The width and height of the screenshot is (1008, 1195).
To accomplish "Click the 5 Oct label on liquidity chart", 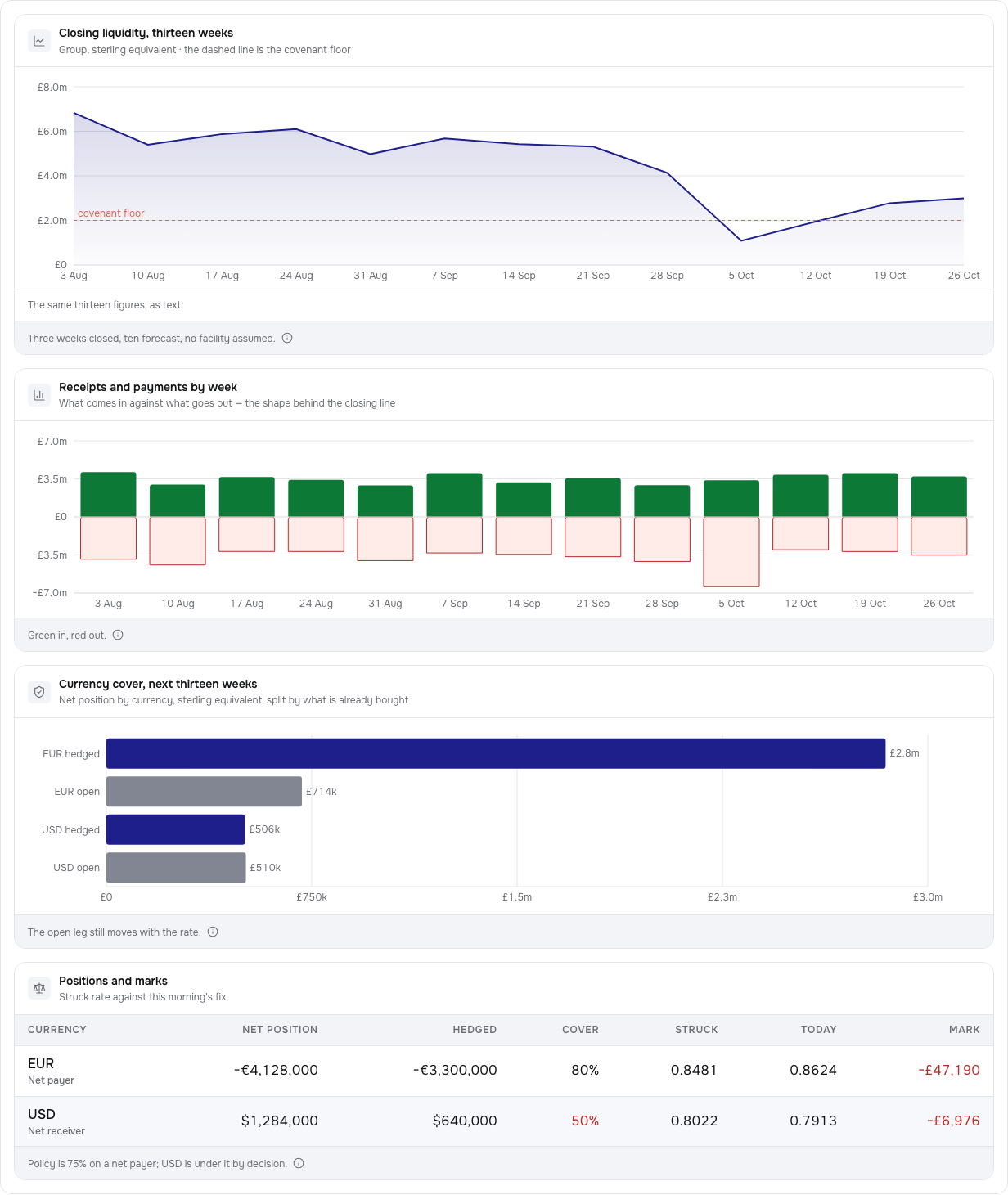I will [x=741, y=276].
